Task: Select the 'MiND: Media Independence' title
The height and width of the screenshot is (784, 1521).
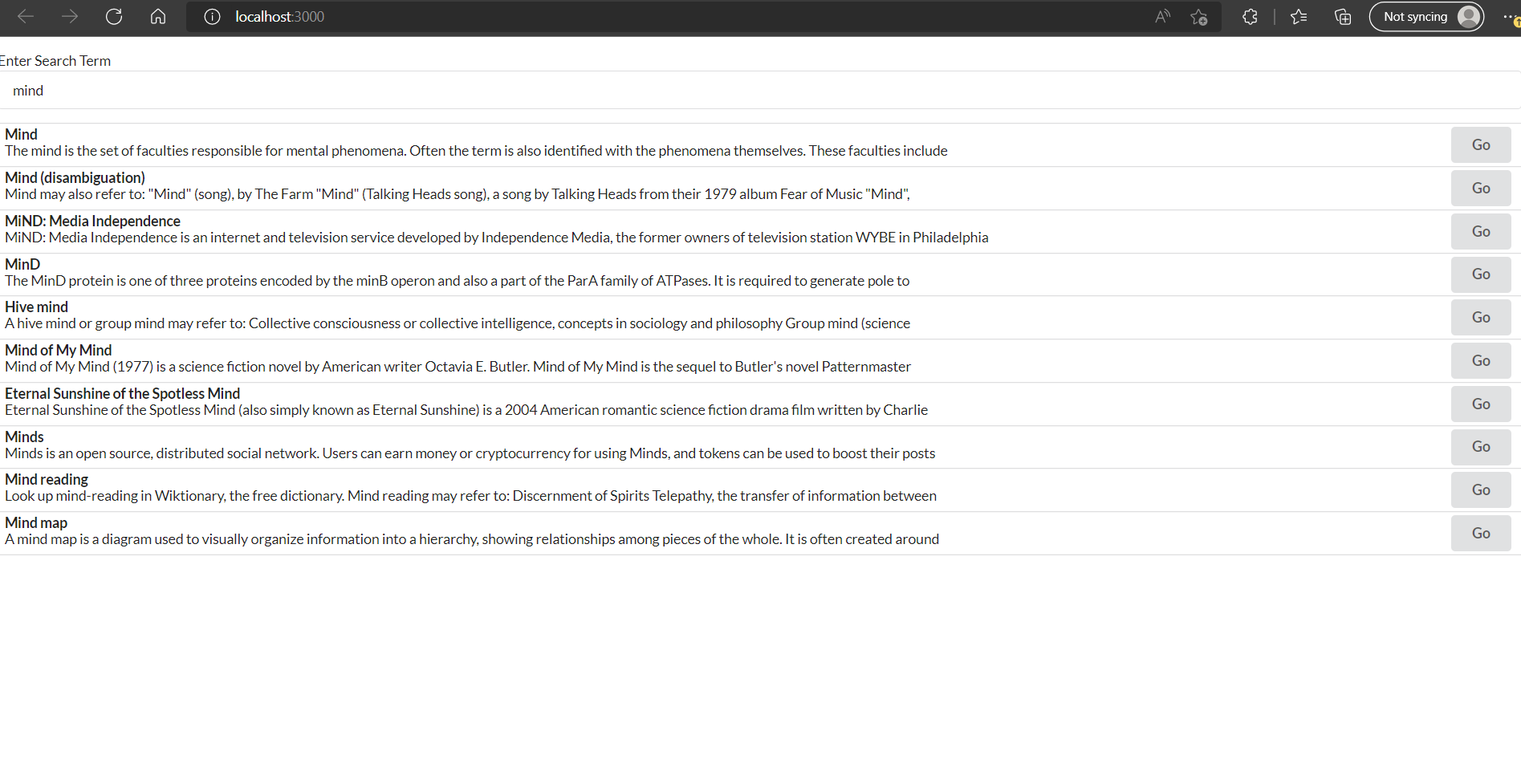Action: tap(92, 221)
